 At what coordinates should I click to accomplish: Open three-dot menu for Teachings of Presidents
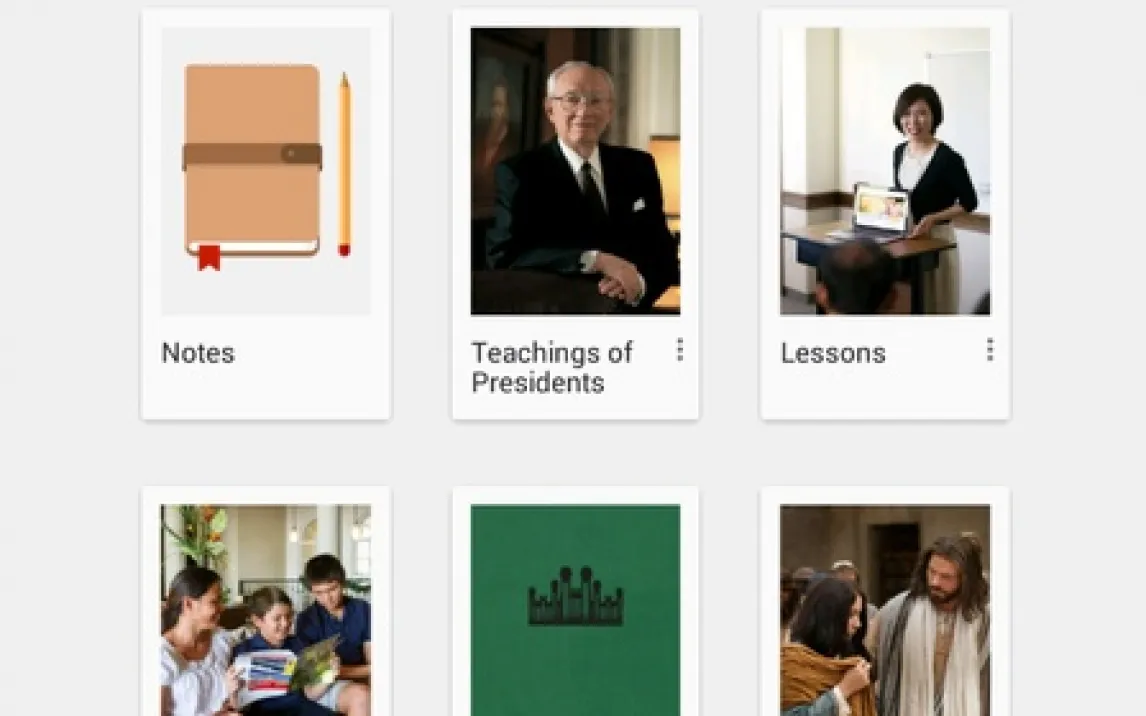tap(680, 350)
